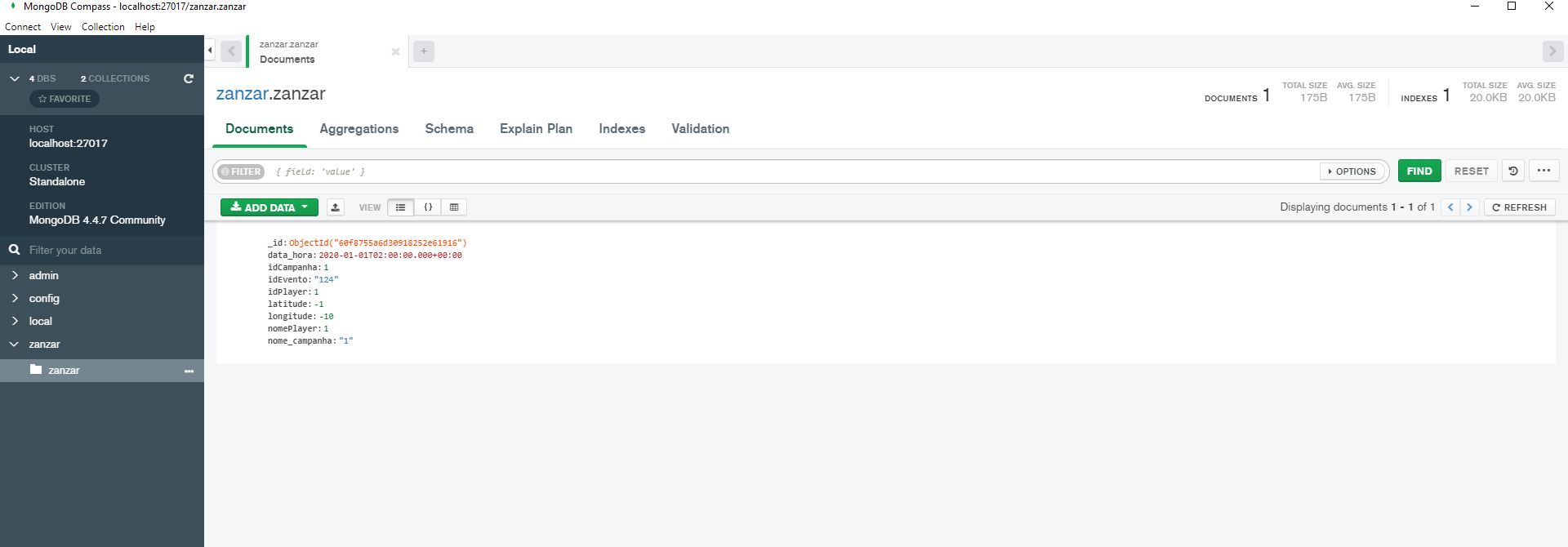Expand the config database

15,298
